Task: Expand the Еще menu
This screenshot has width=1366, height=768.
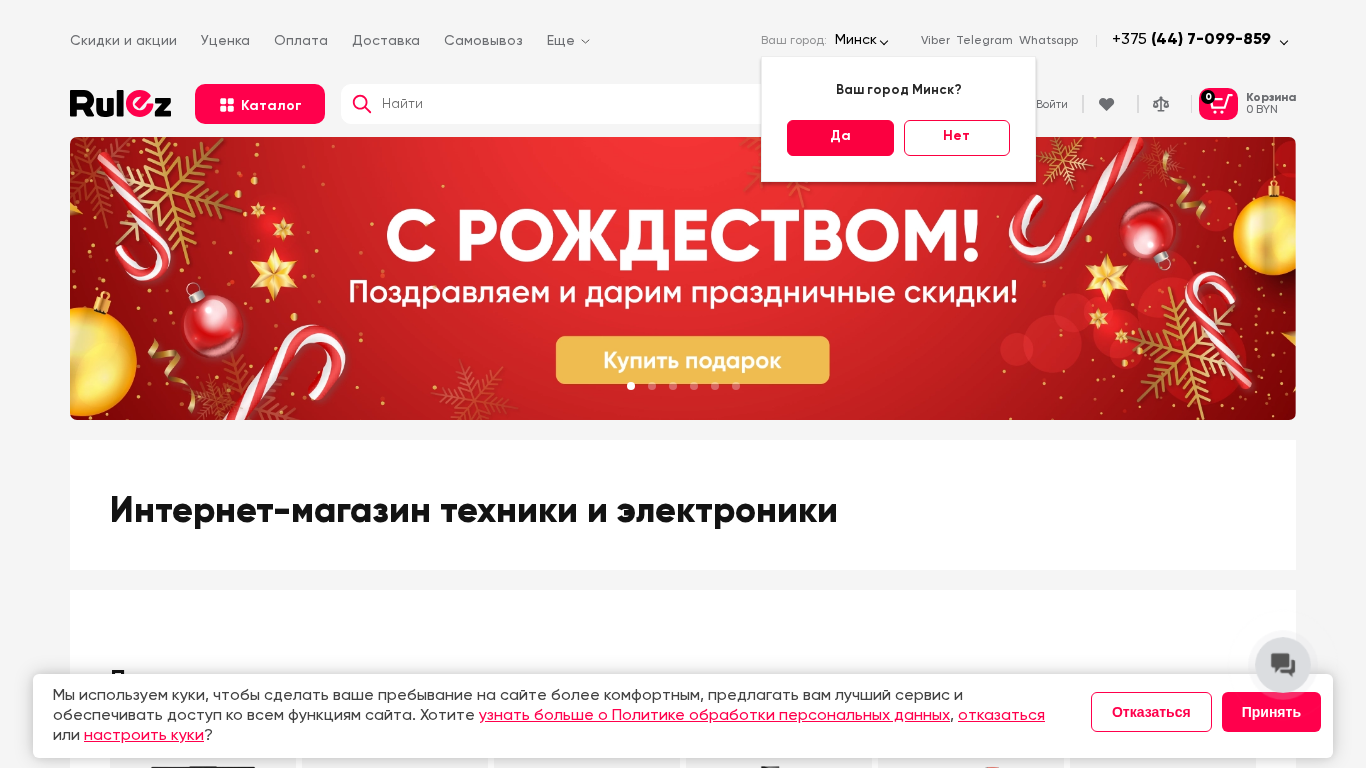Action: (568, 41)
